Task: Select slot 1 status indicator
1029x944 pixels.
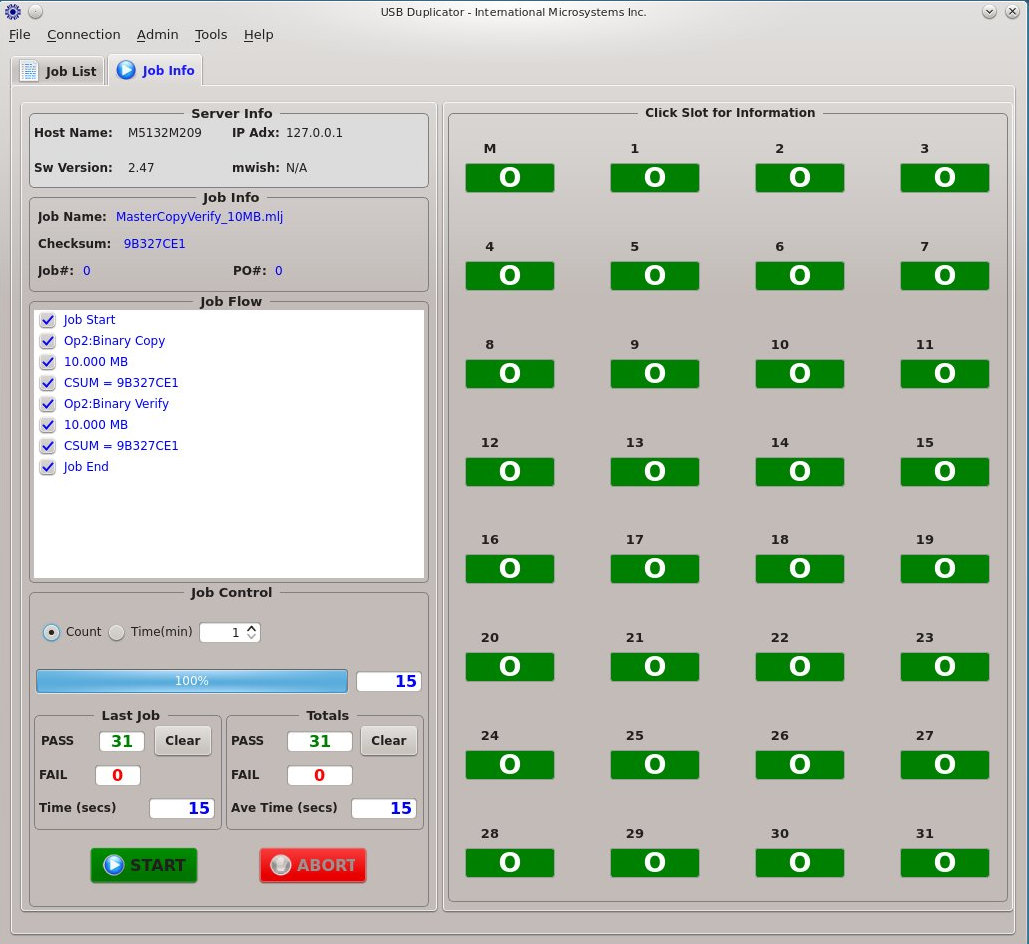Action: (654, 178)
